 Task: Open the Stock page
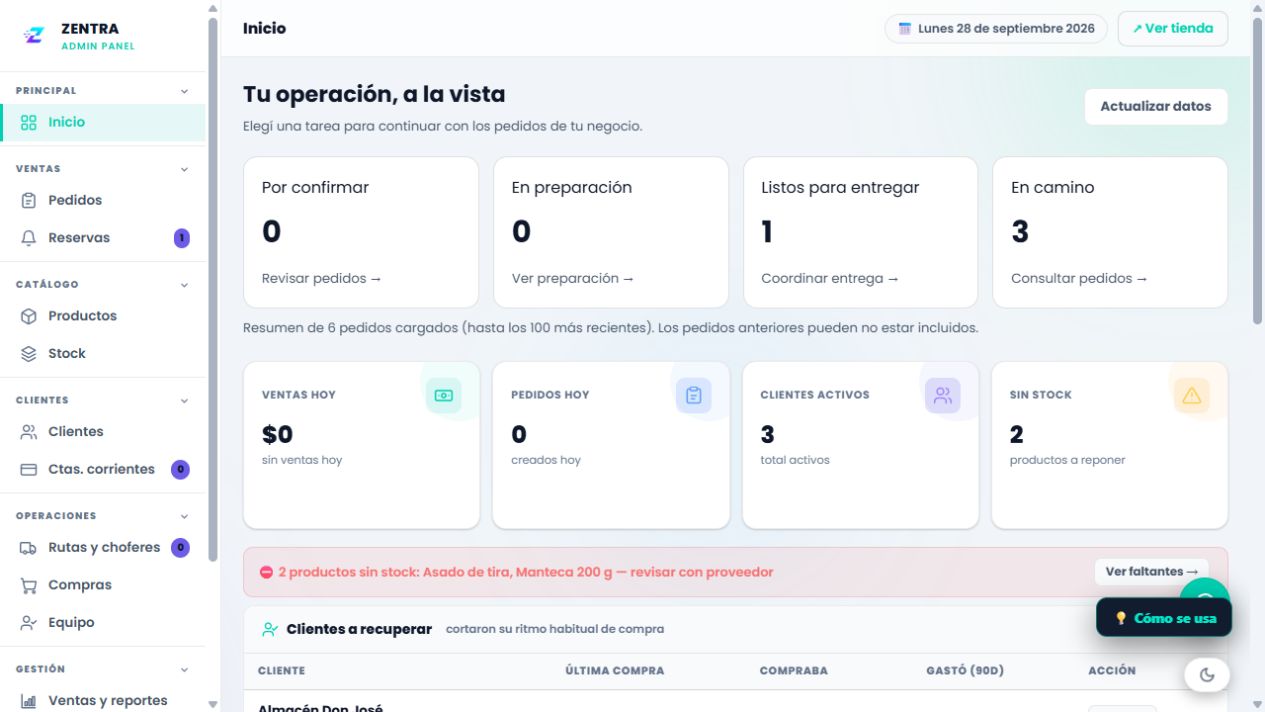coord(103,354)
